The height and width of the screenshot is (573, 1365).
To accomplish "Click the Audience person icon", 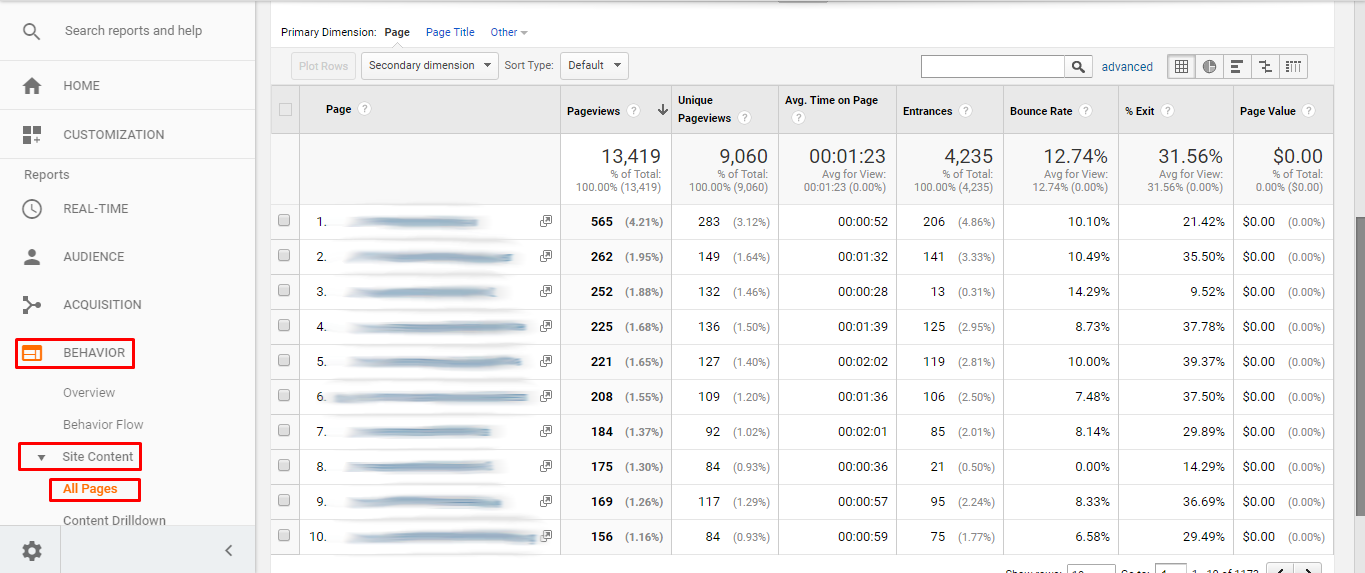I will coord(32,257).
